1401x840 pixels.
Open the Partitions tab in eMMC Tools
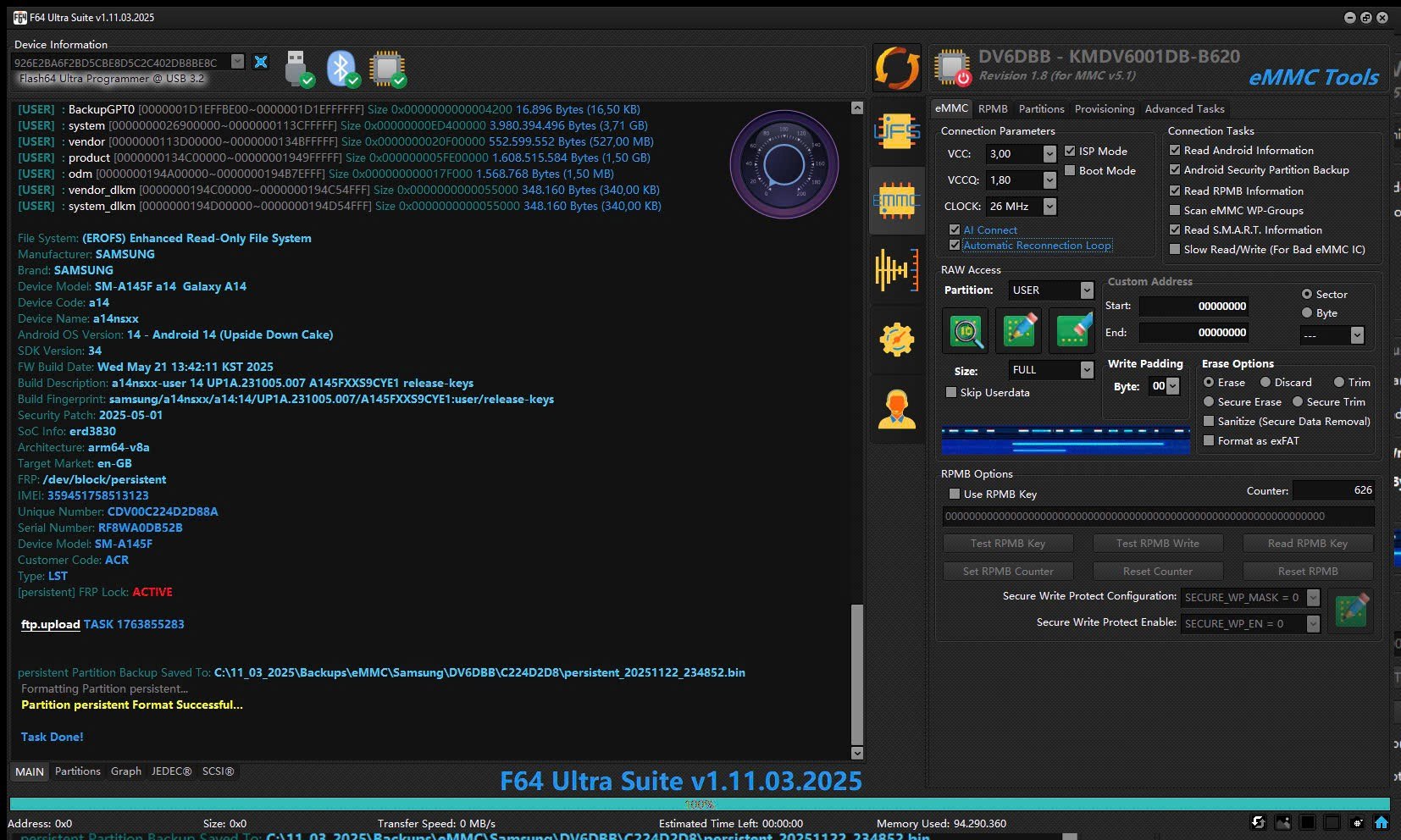1041,108
